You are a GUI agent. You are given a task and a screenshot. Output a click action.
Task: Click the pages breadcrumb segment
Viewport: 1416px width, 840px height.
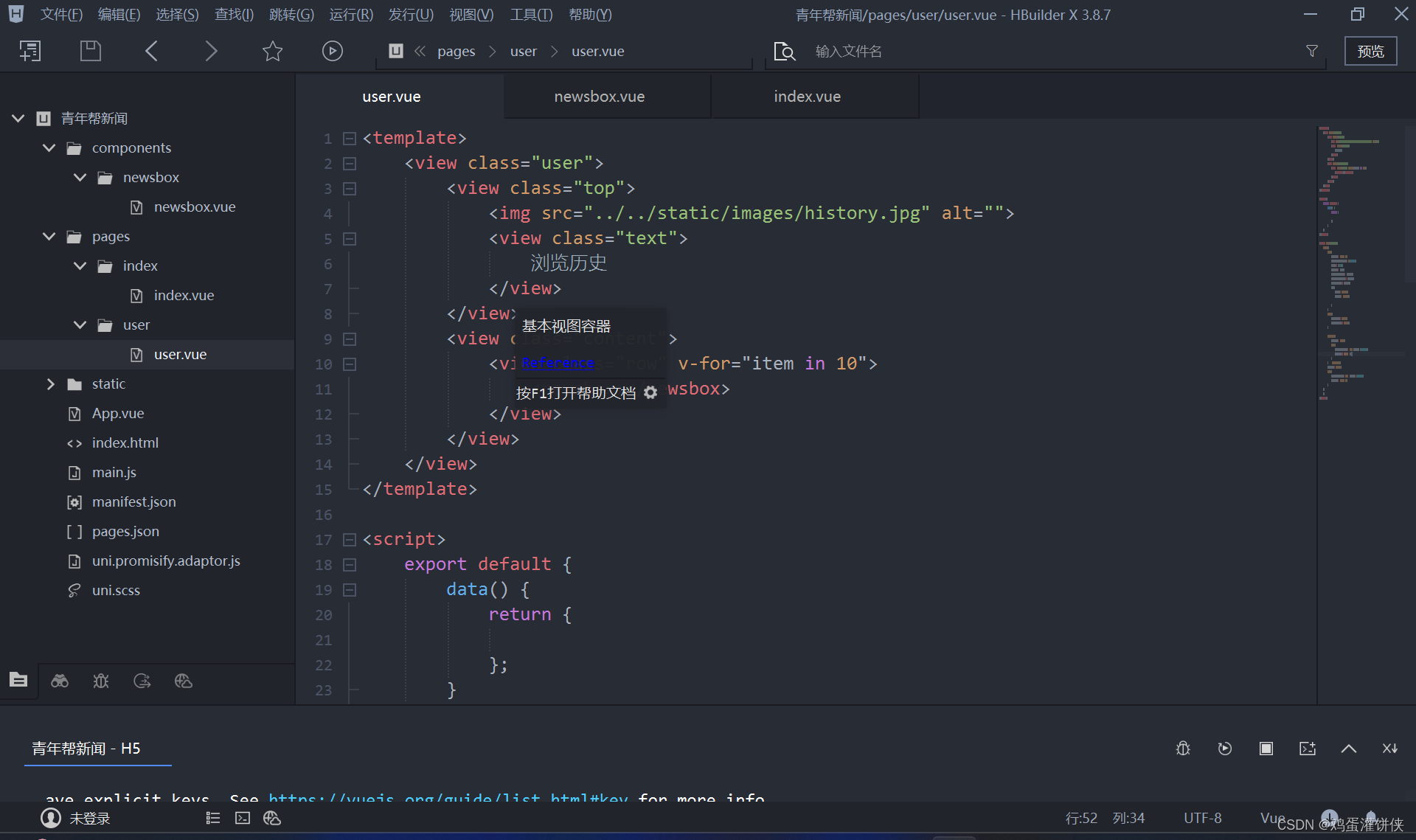(x=456, y=51)
